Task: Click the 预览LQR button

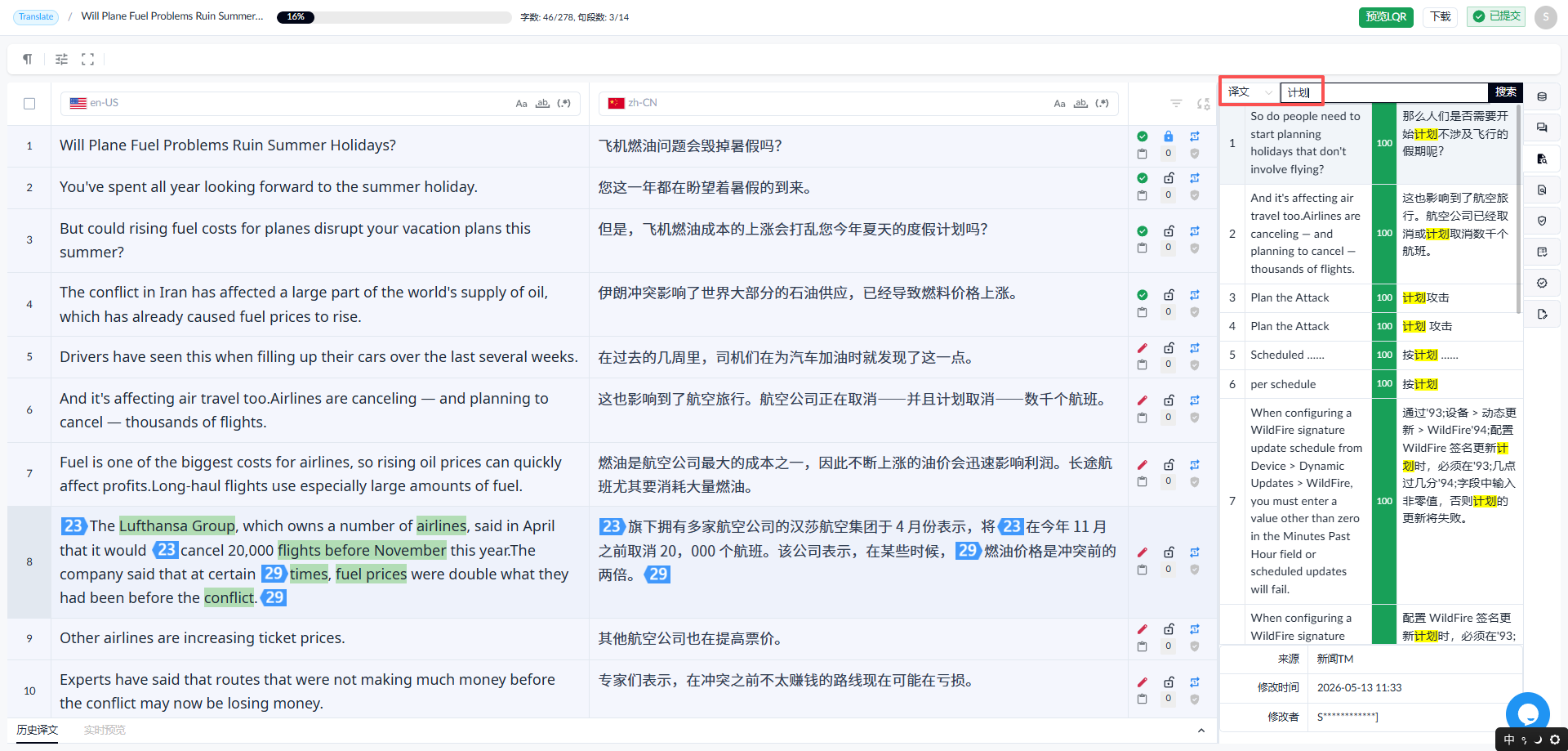Action: click(1386, 16)
